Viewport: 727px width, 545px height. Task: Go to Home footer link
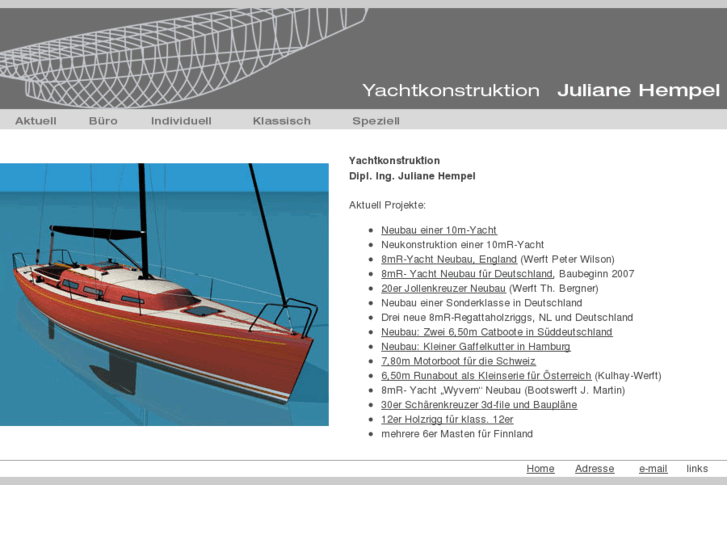[x=540, y=468]
